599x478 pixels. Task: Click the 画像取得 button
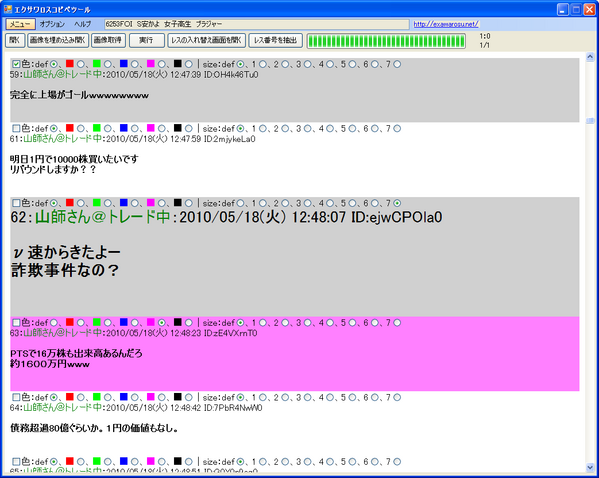pos(108,40)
